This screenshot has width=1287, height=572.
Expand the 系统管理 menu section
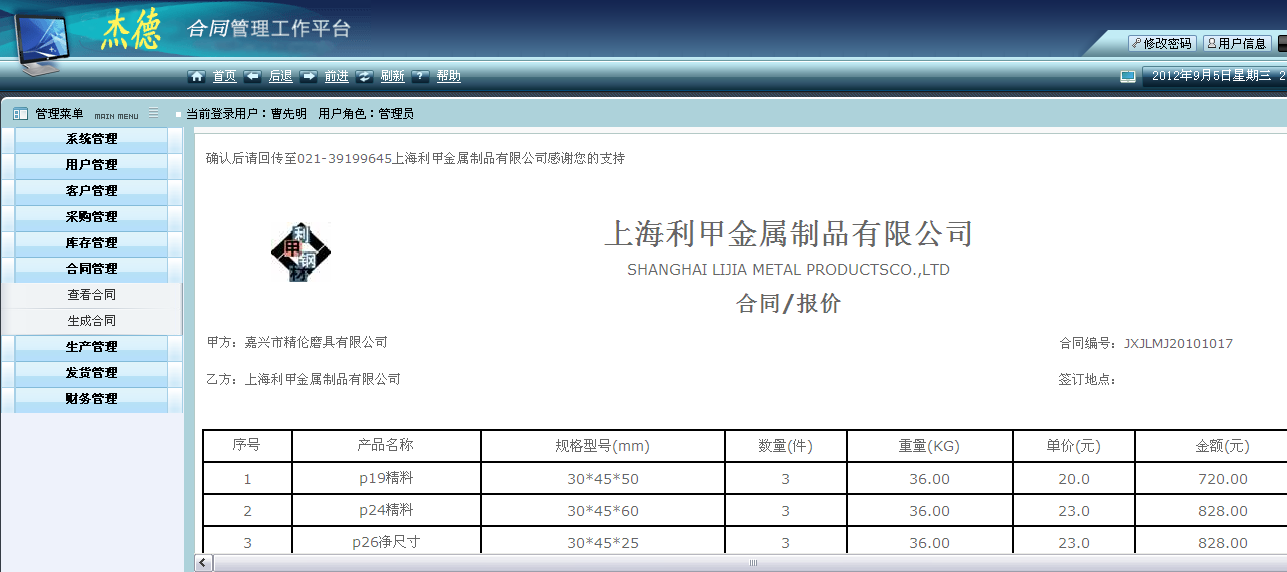pos(91,139)
